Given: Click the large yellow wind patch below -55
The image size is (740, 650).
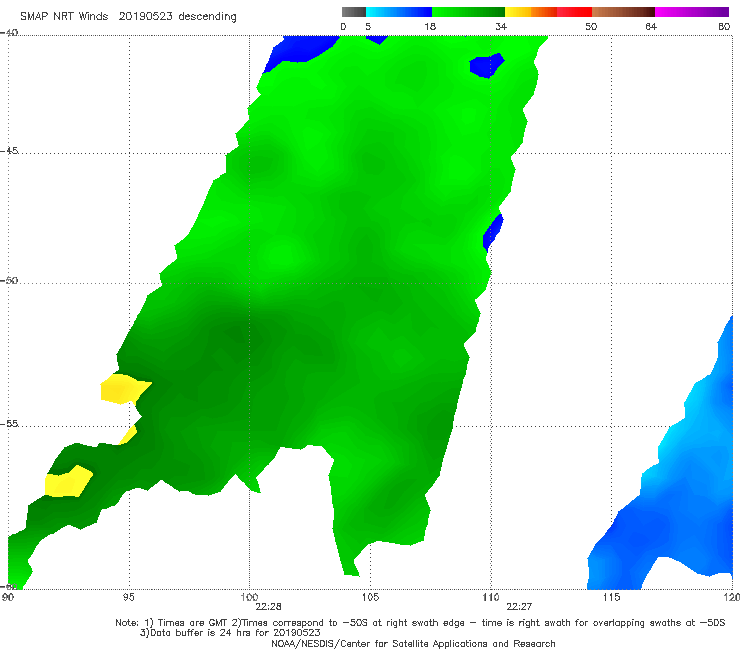Looking at the screenshot, I should click(68, 481).
